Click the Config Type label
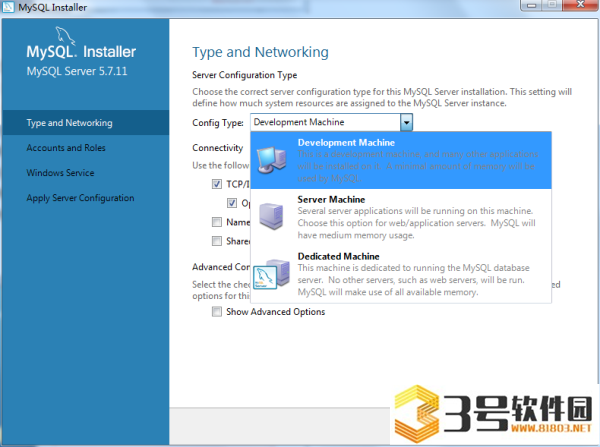 click(x=218, y=123)
